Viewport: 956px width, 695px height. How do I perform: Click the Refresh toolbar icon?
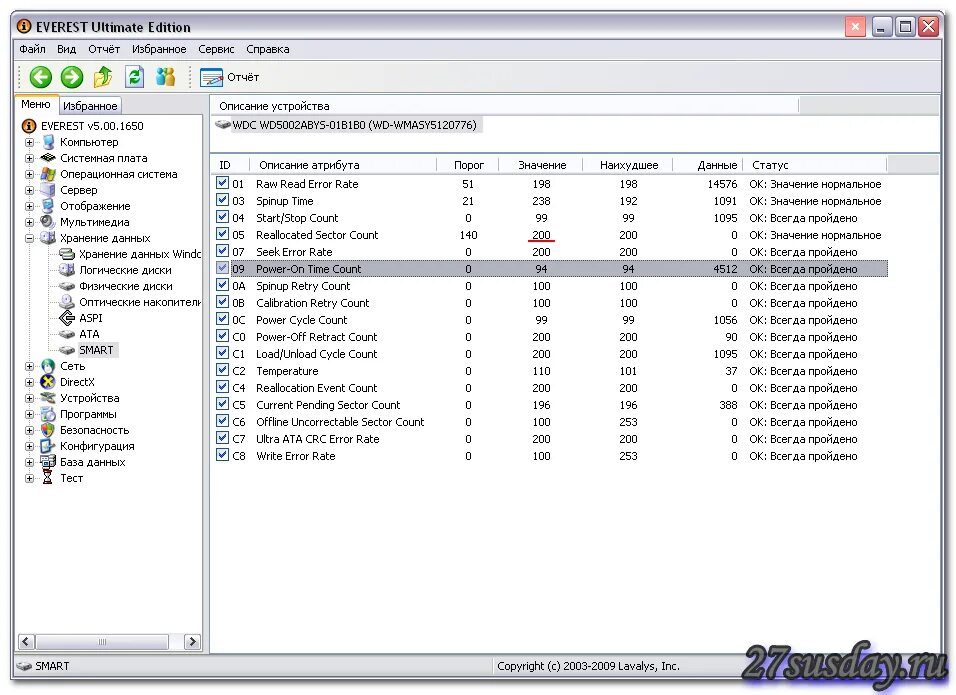(134, 77)
